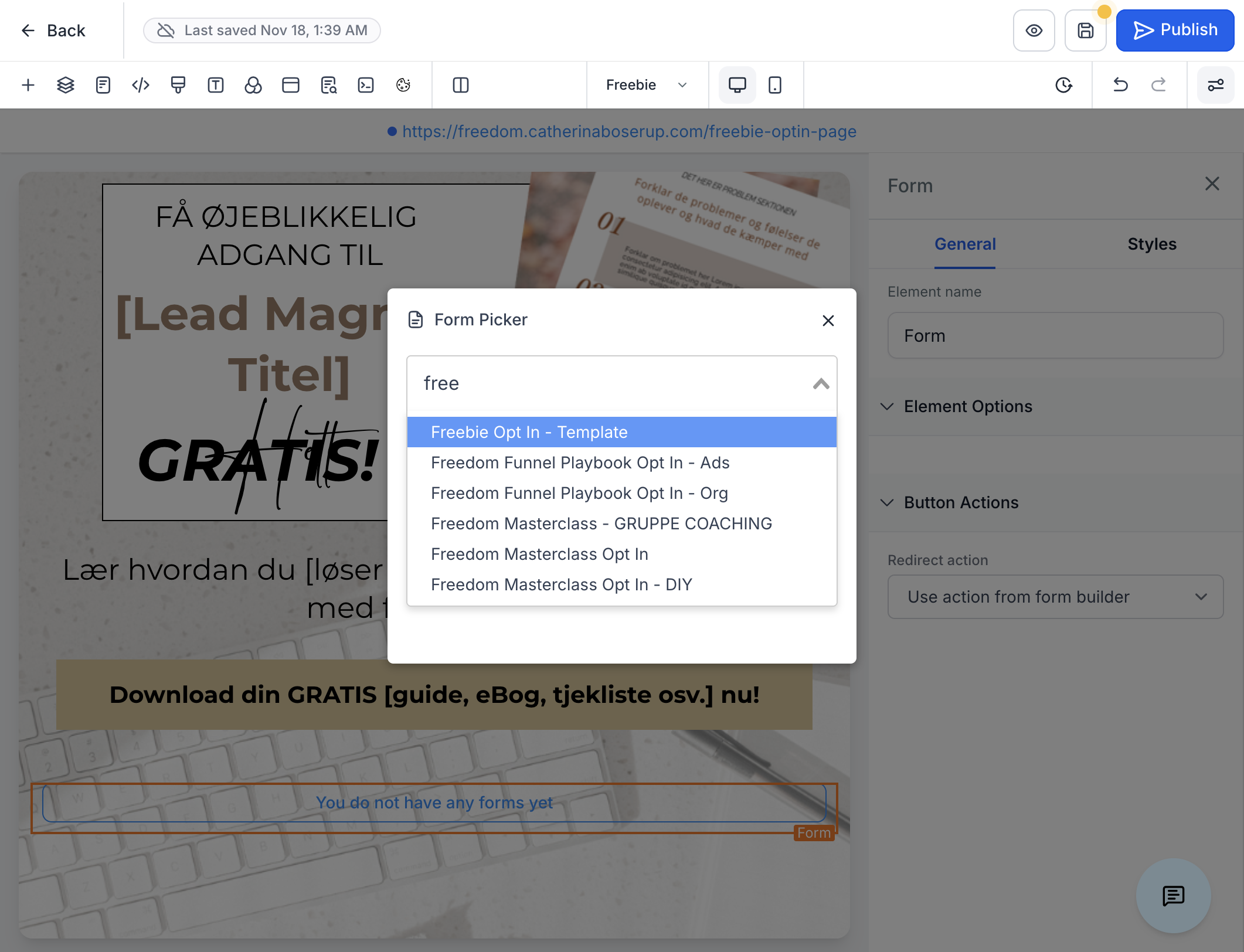Go Back to previous screen
Viewport: 1244px width, 952px height.
tap(53, 30)
